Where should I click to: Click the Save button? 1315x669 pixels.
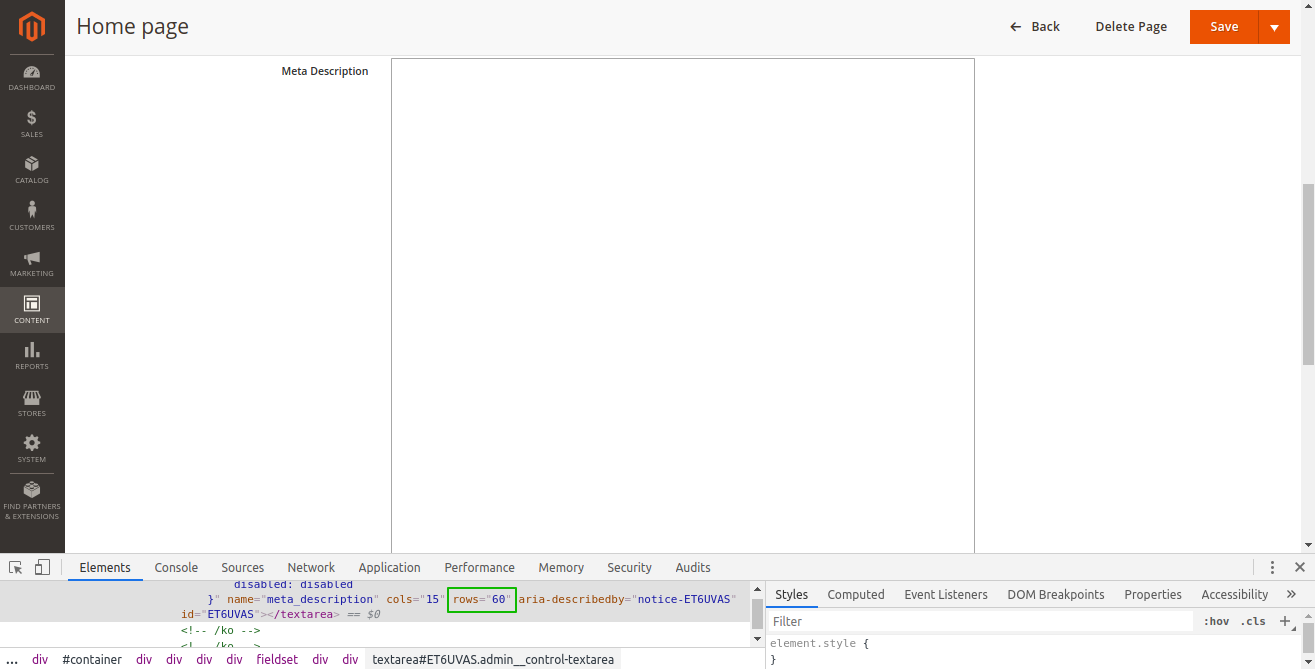coord(1224,27)
